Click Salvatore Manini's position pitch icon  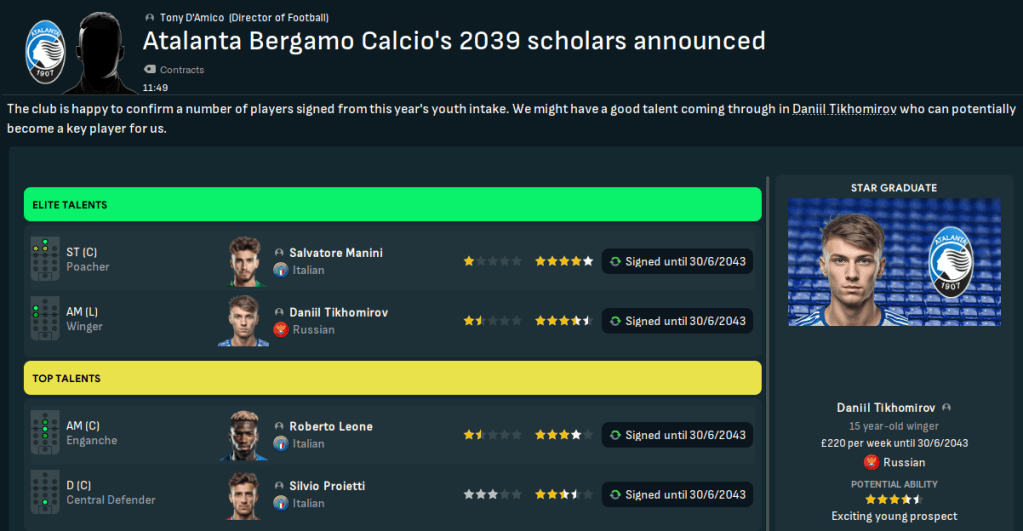[44, 260]
